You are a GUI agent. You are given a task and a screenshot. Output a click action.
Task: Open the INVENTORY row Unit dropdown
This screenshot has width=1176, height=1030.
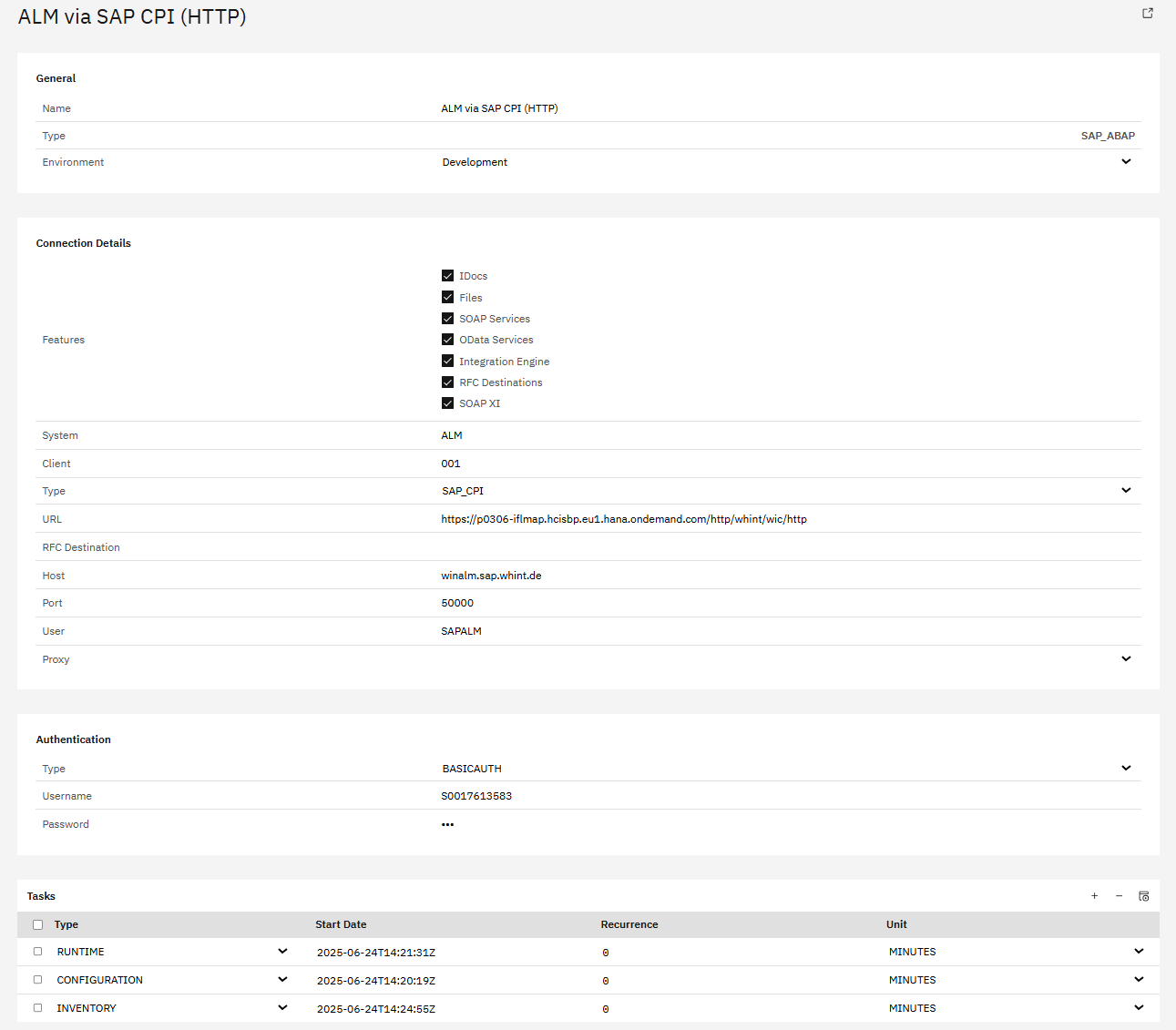tap(1139, 1008)
